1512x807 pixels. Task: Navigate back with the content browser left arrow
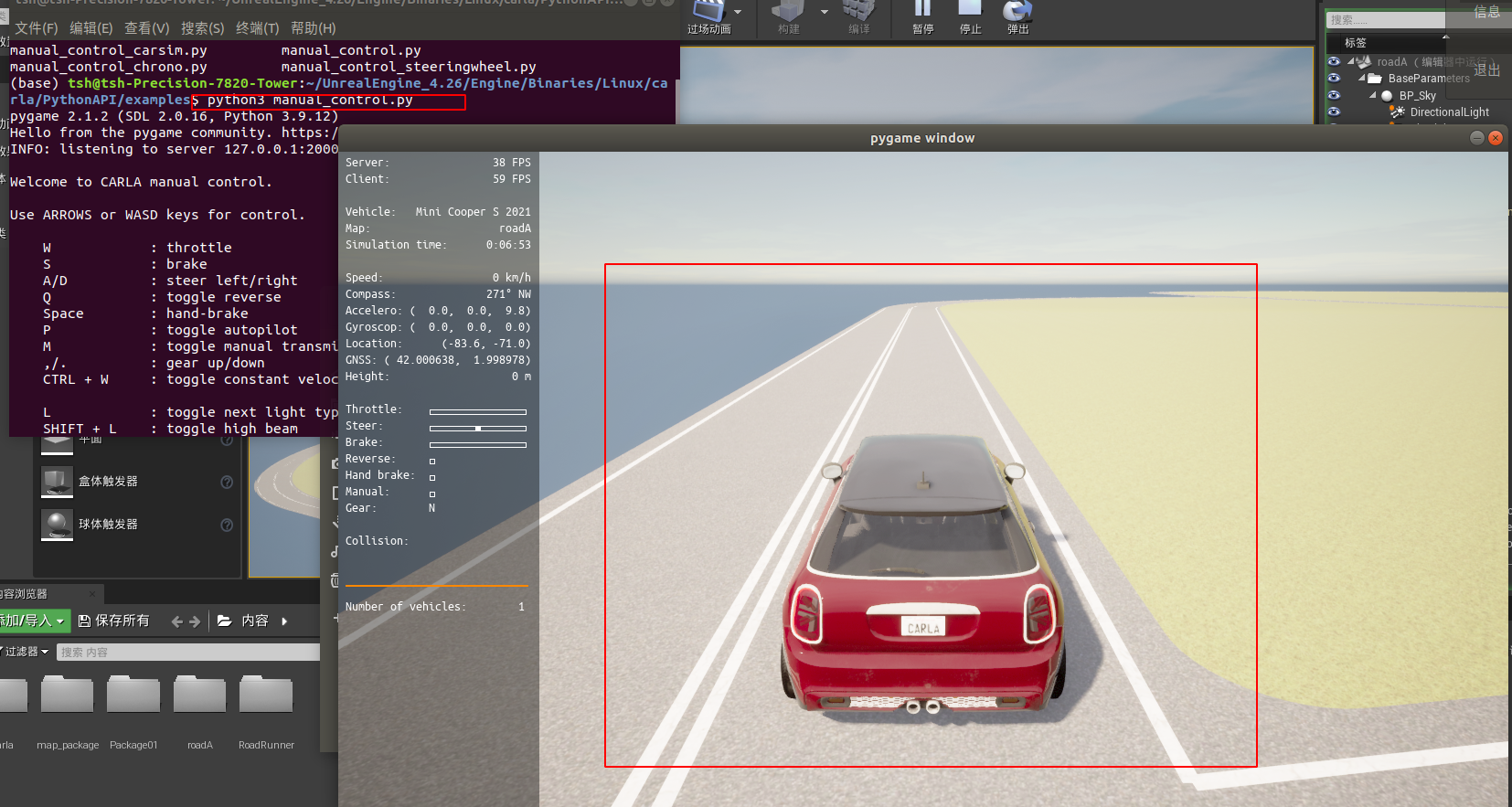[177, 621]
